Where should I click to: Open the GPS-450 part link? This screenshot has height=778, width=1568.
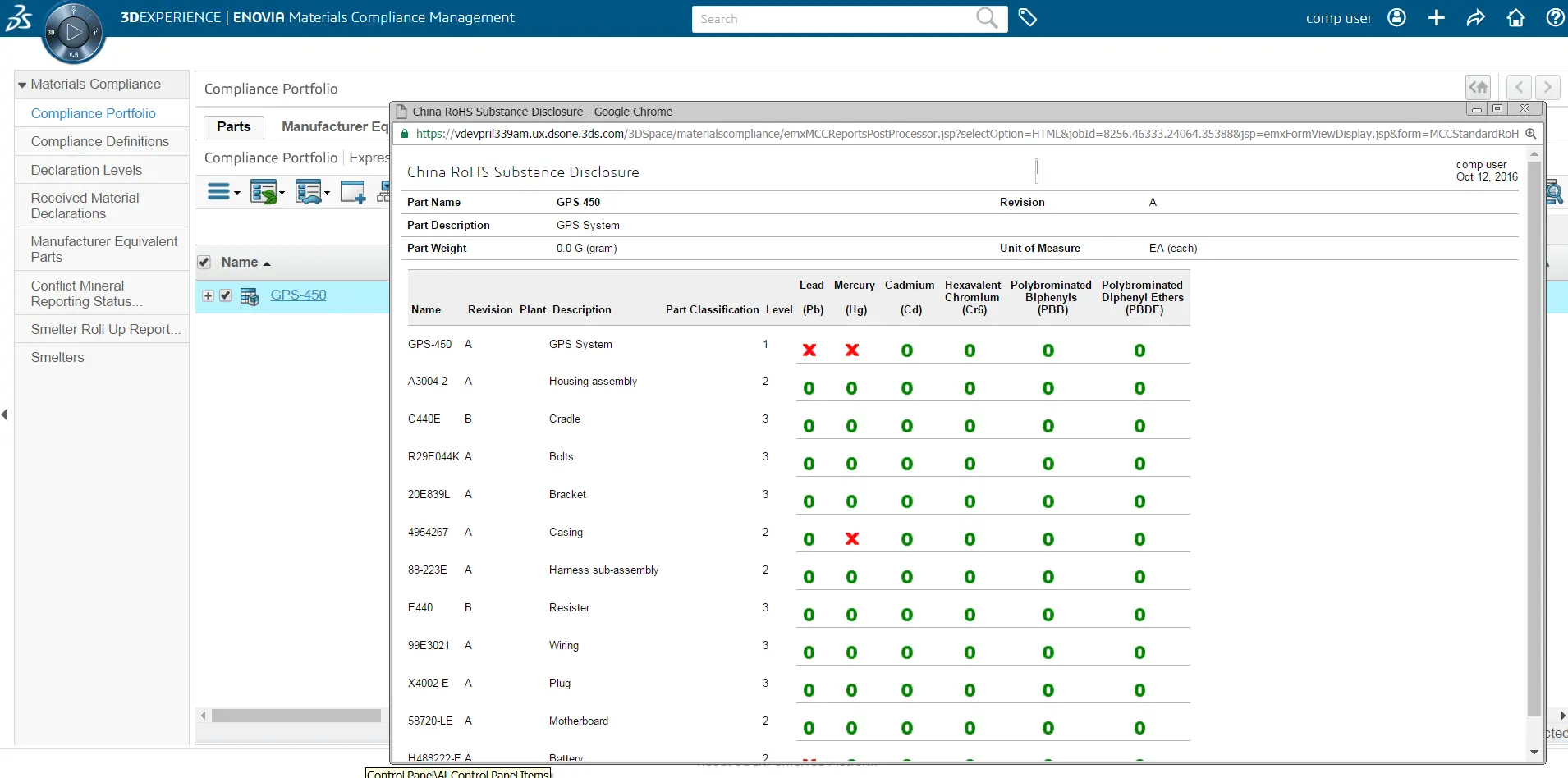(x=298, y=295)
